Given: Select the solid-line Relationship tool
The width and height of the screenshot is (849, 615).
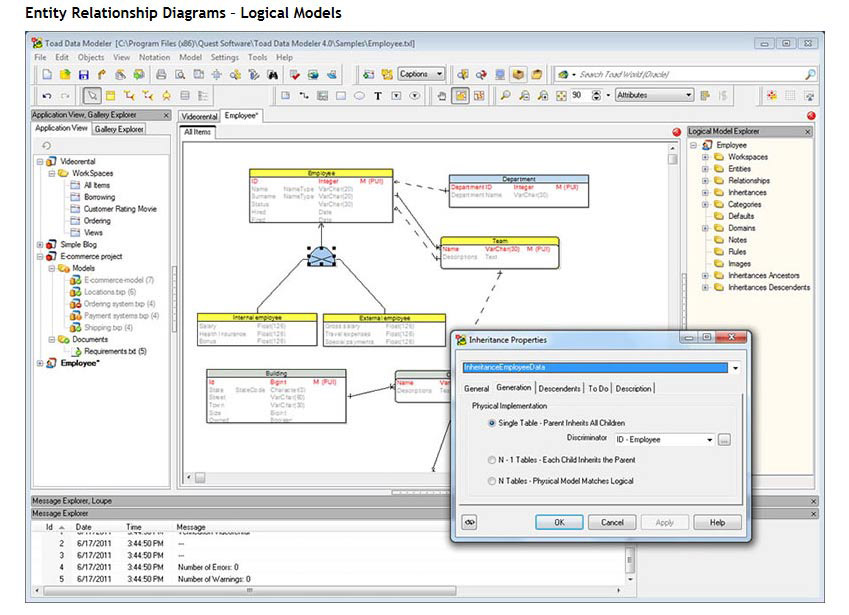Looking at the screenshot, I should [x=129, y=96].
